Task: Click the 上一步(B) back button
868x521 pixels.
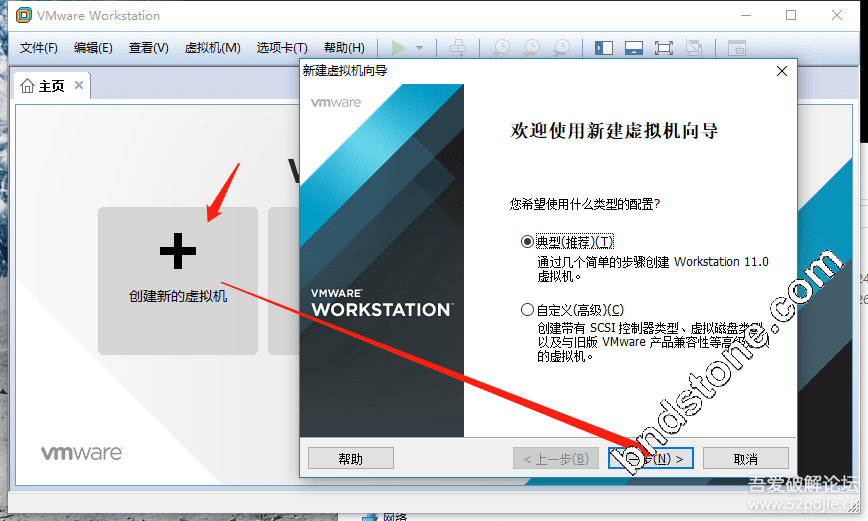Action: click(556, 458)
